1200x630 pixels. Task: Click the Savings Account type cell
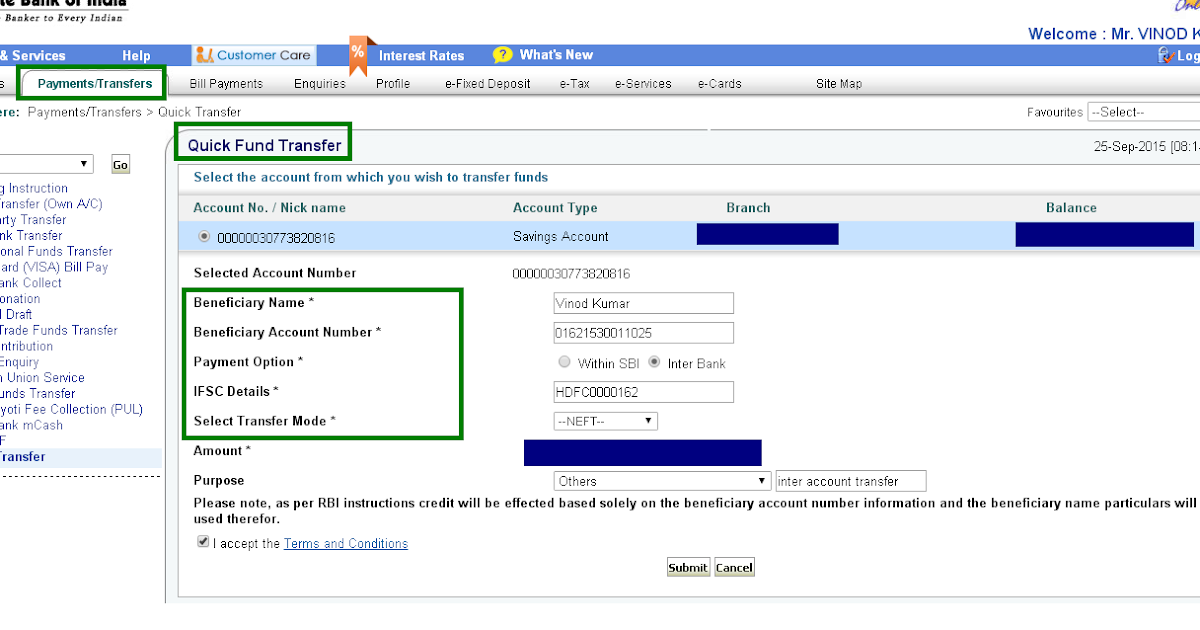click(x=560, y=237)
